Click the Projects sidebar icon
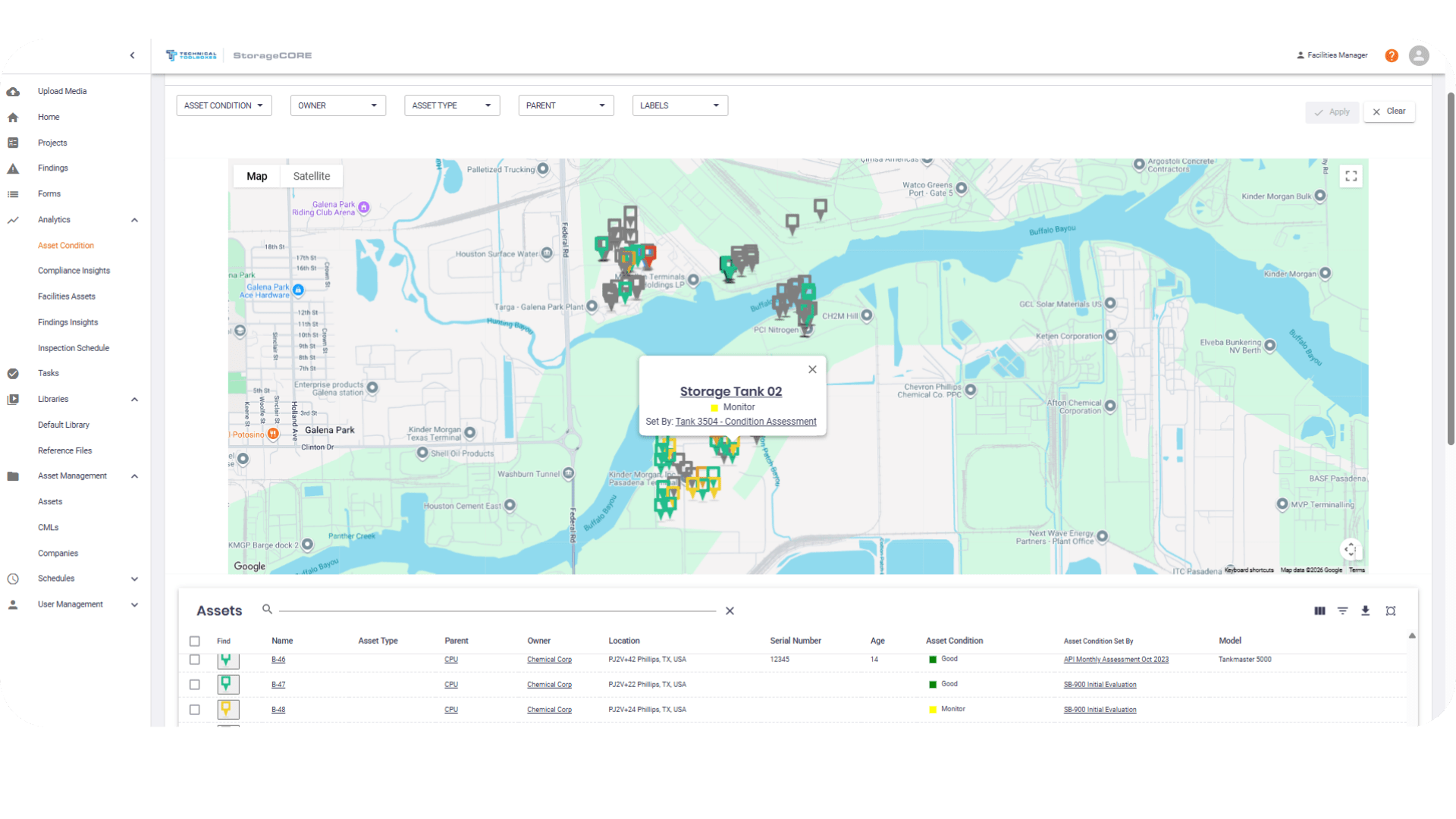 (x=13, y=143)
